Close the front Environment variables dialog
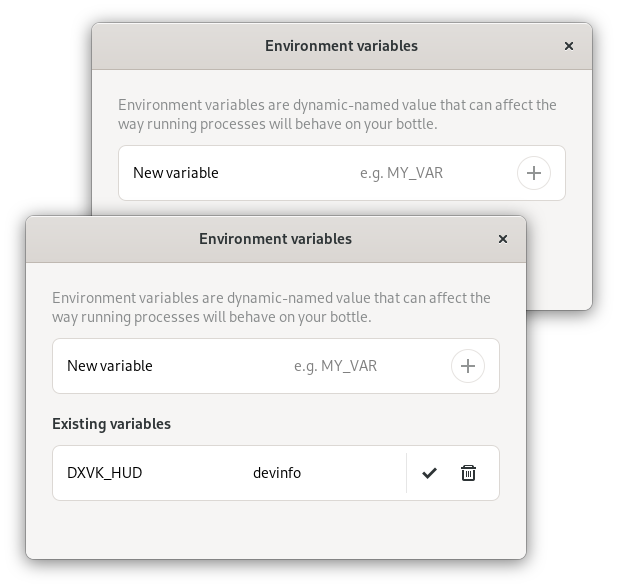 point(503,239)
